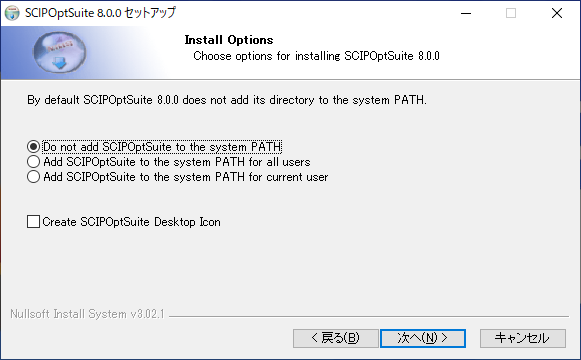Click the installer icon in title bar

pos(12,13)
